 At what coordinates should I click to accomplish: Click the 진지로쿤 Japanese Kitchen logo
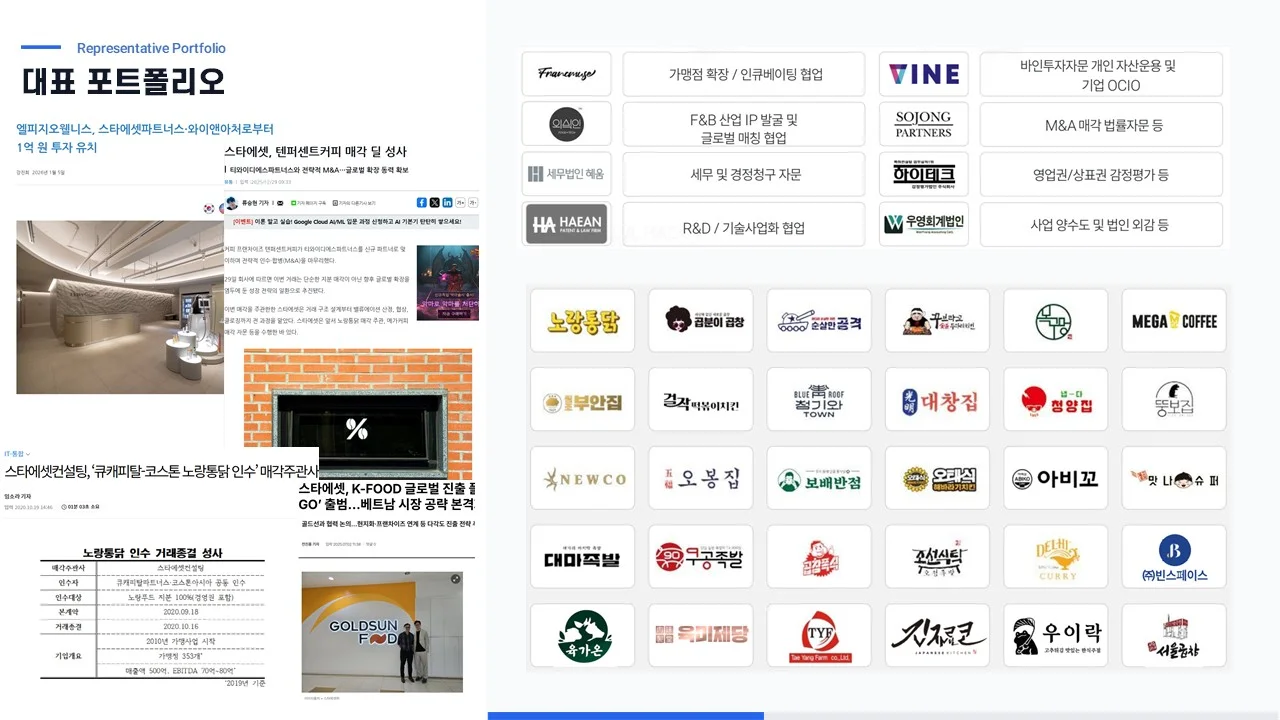pos(937,635)
